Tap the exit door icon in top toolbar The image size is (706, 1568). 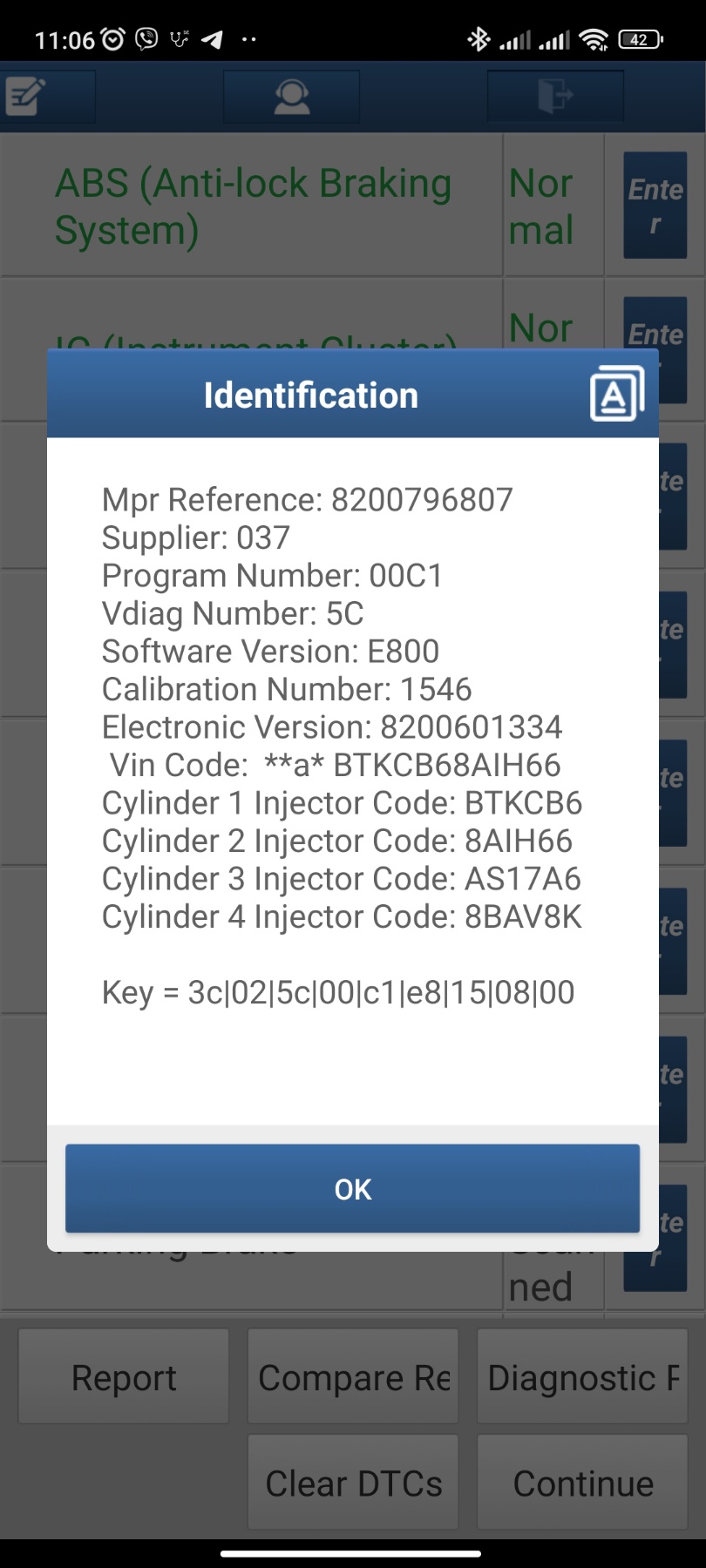pyautogui.click(x=554, y=96)
